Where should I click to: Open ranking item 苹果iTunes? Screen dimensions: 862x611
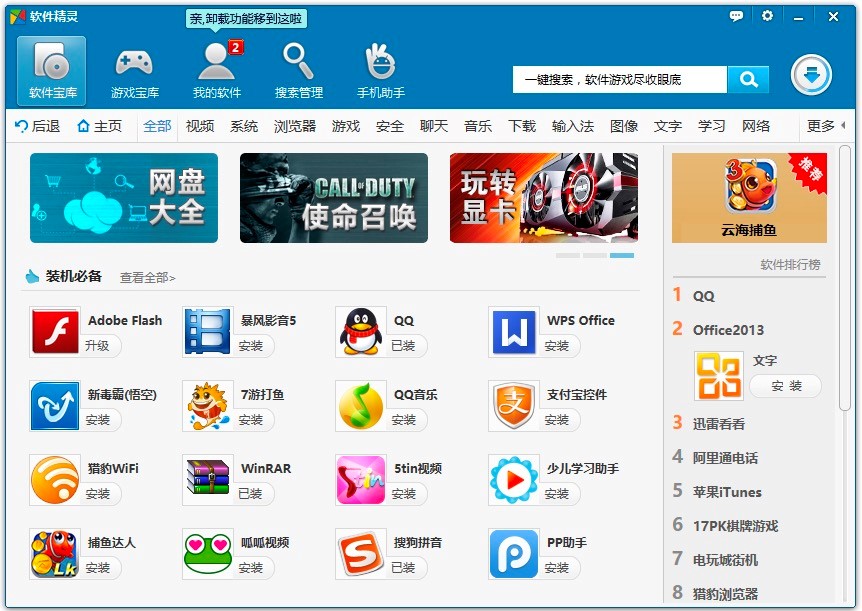click(x=727, y=492)
